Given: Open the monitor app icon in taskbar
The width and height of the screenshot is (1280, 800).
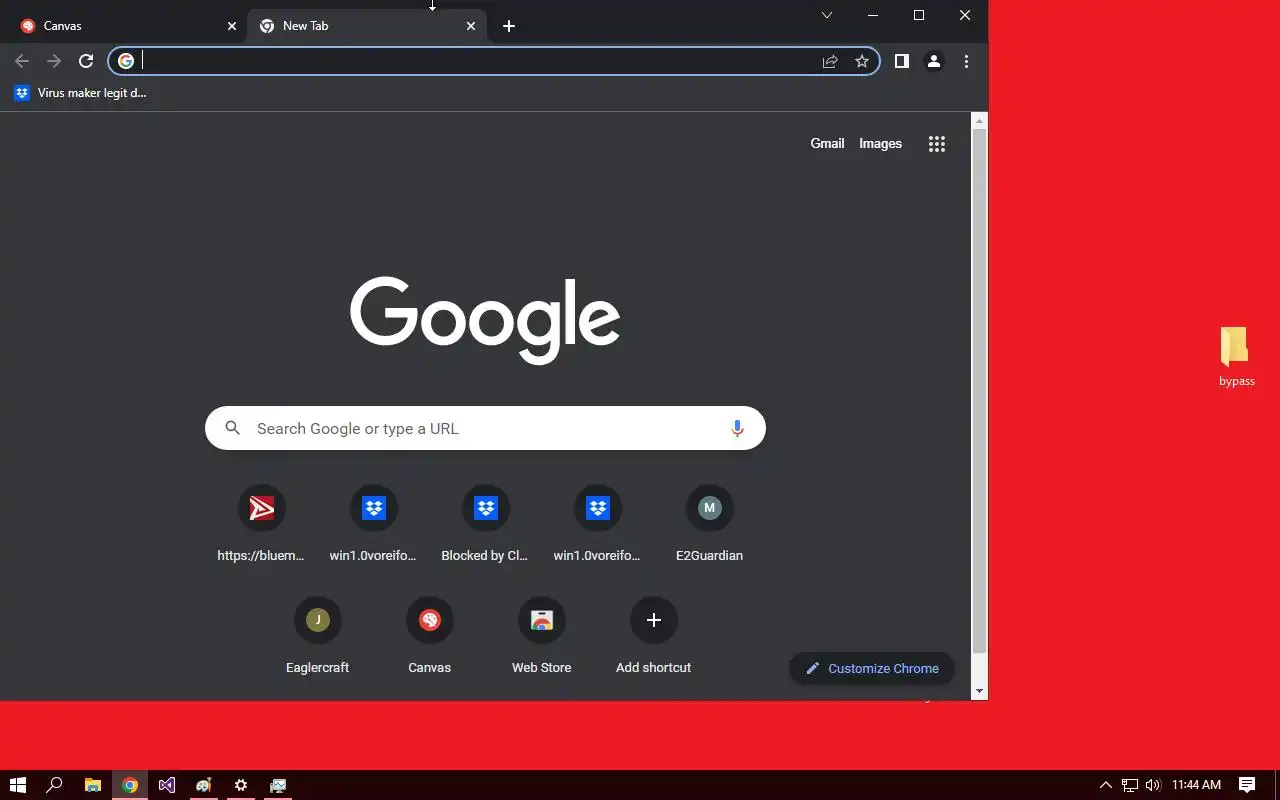Looking at the screenshot, I should (278, 785).
